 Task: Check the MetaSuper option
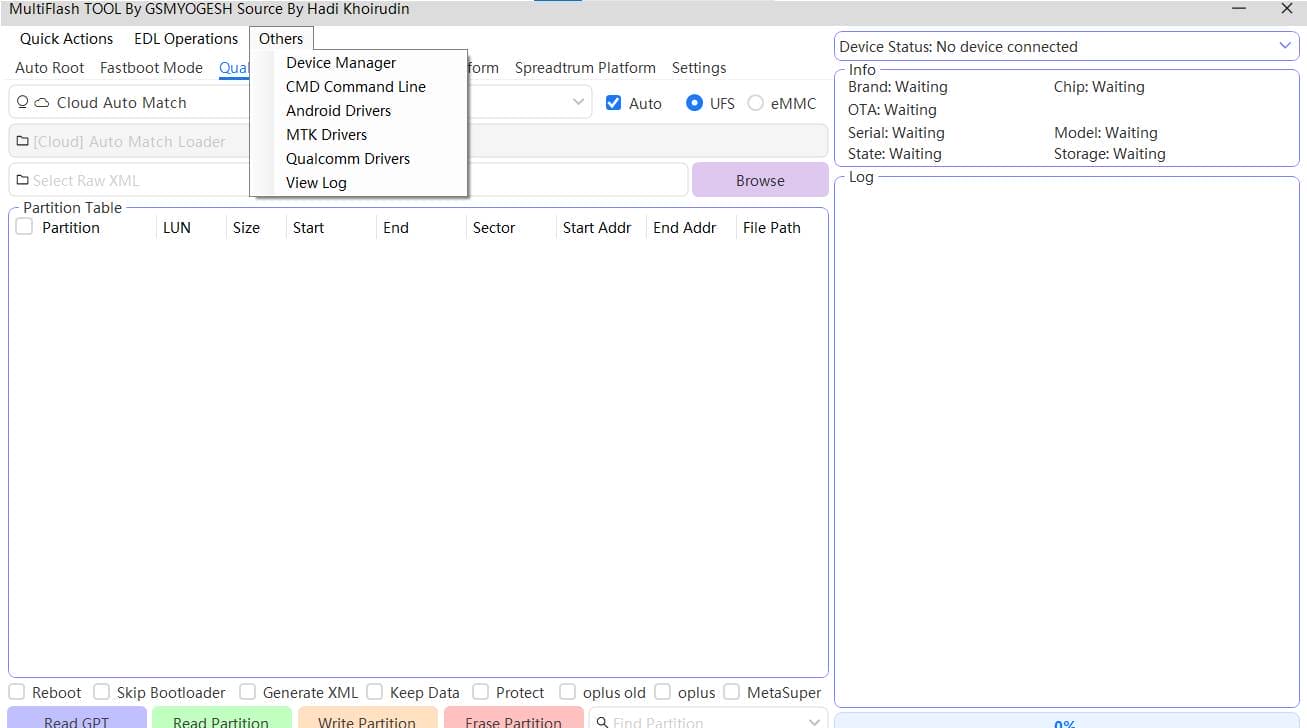click(x=731, y=691)
